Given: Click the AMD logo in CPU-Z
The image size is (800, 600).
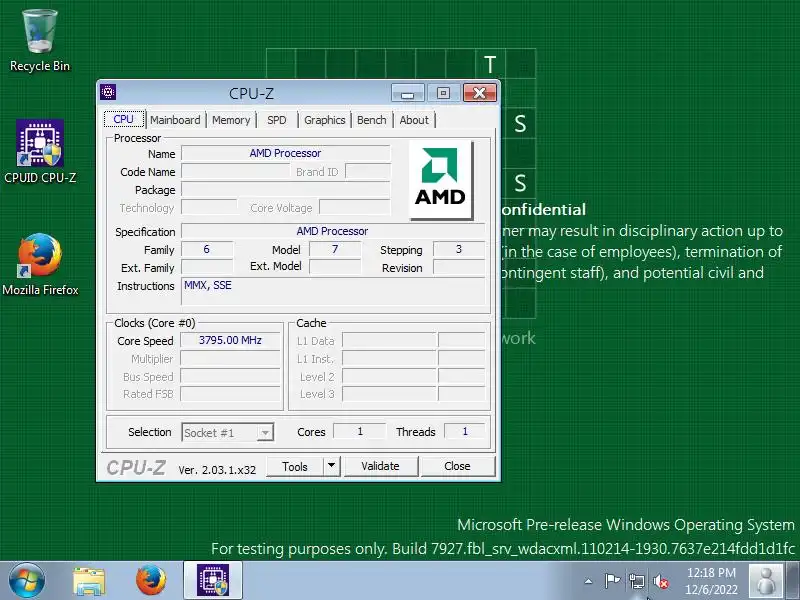Looking at the screenshot, I should point(441,180).
